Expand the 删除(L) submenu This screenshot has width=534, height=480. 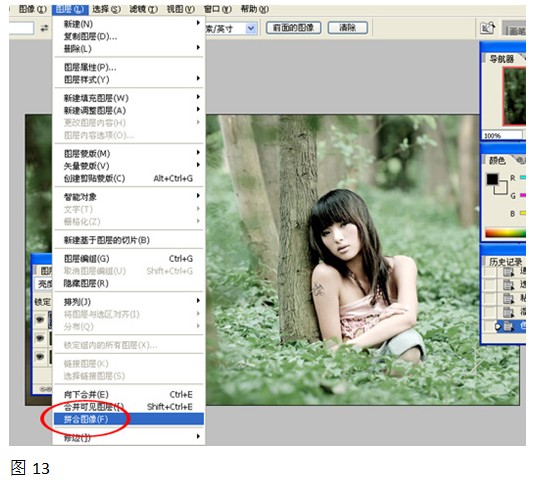pos(198,47)
